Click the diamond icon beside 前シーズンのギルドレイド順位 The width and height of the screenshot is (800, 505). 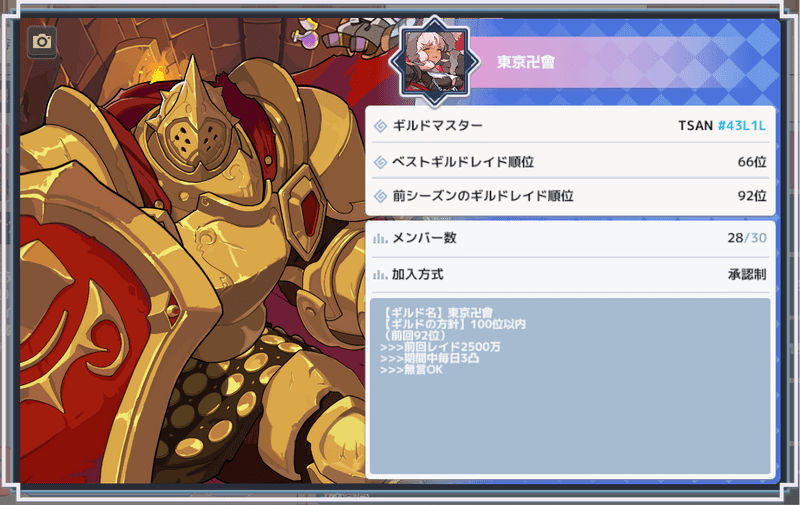381,196
